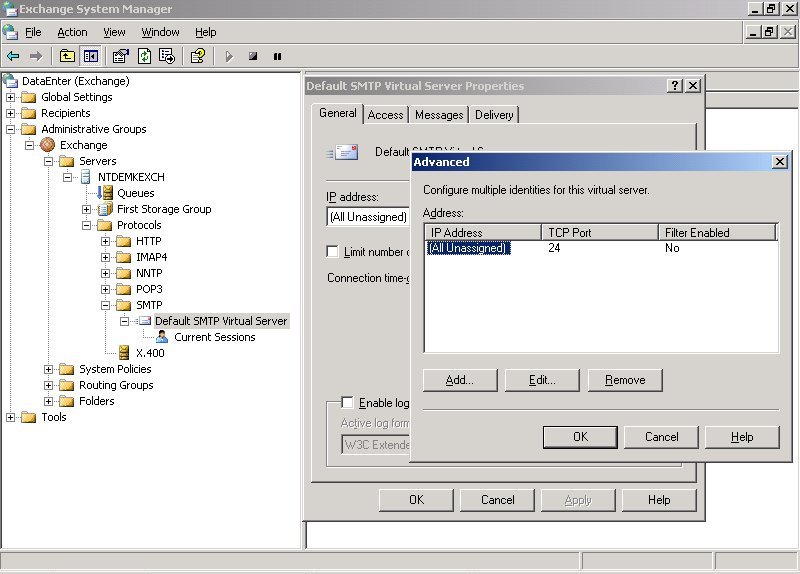
Task: Toggle the Show/Hide Console Tree icon
Action: (91, 56)
